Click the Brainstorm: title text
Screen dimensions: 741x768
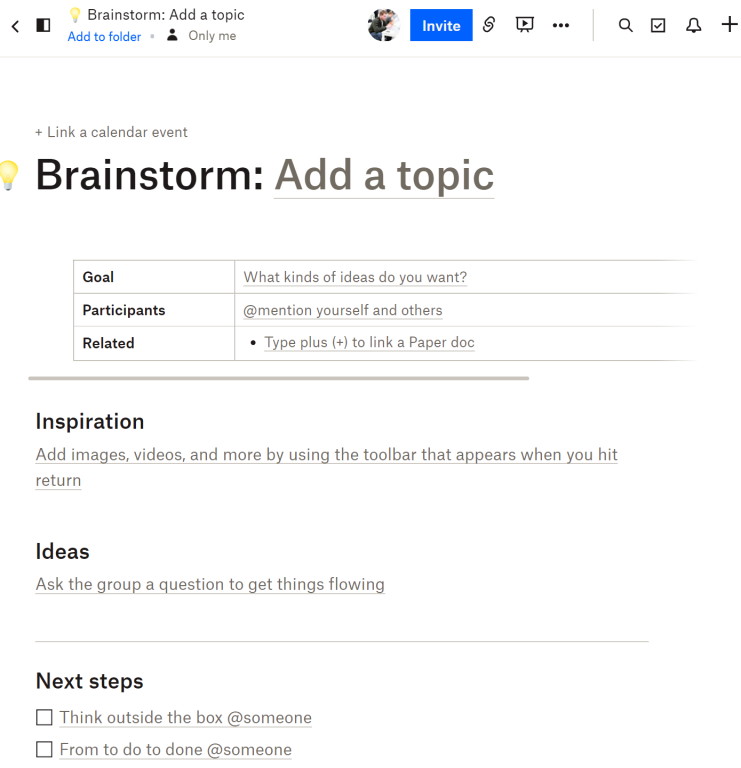coord(150,175)
